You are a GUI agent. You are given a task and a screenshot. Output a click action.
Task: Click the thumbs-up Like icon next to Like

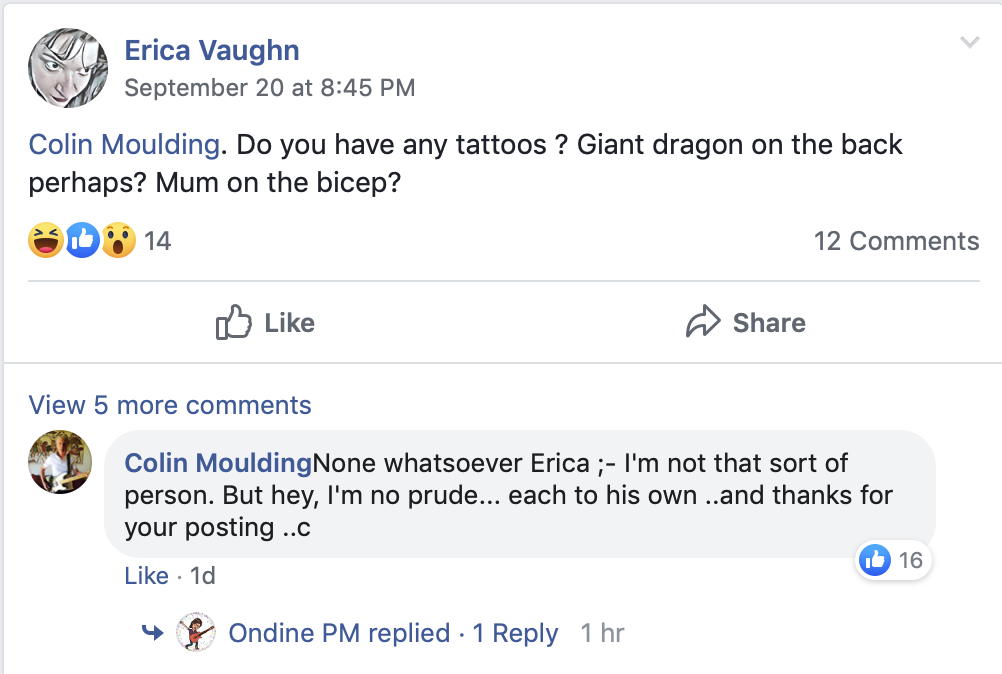coord(232,322)
